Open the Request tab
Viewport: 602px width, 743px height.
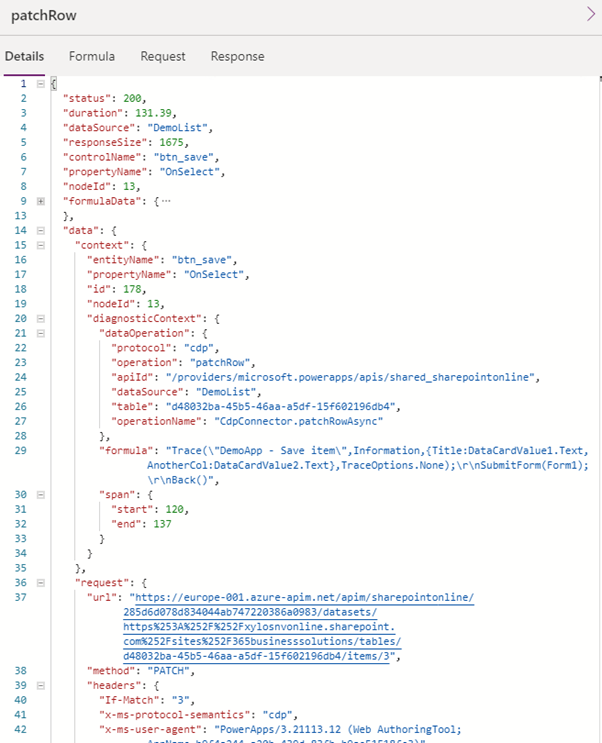(163, 56)
